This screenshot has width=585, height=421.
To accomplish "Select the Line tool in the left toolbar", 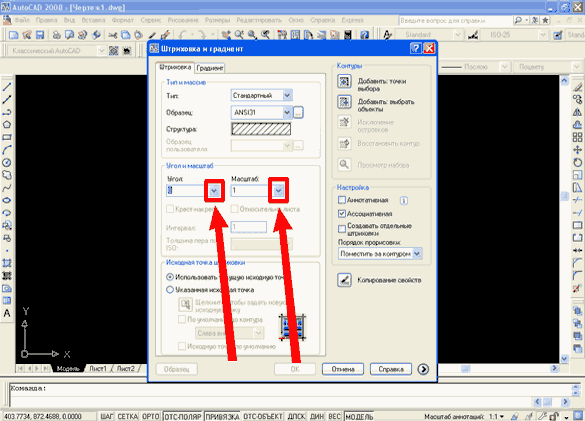I will click(x=7, y=87).
